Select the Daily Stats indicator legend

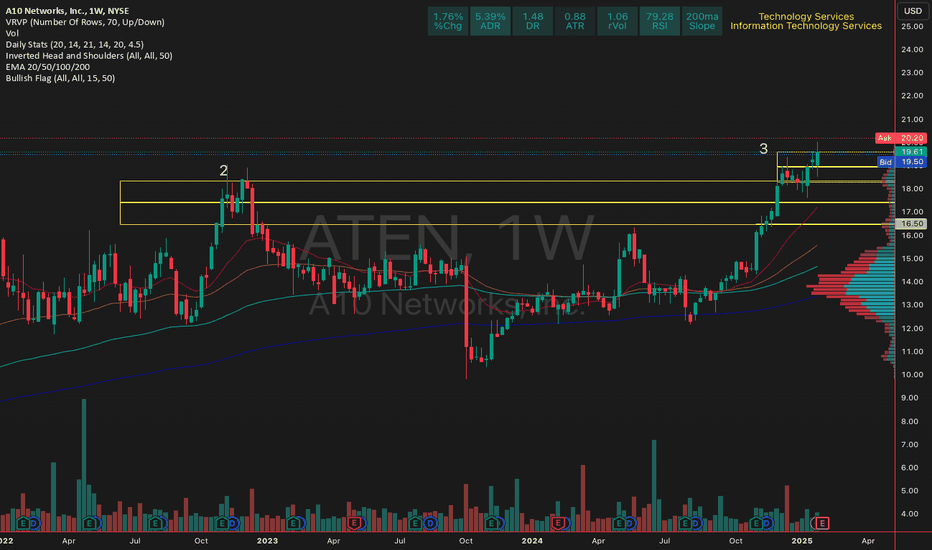coord(74,45)
